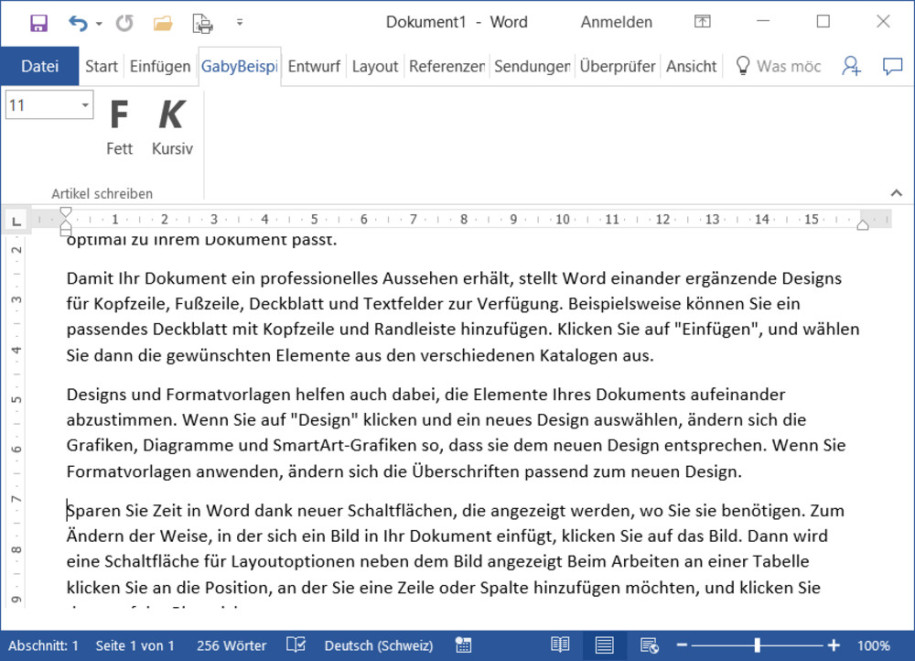The height and width of the screenshot is (661, 915).
Task: Click Anmelden to sign in
Action: [616, 22]
